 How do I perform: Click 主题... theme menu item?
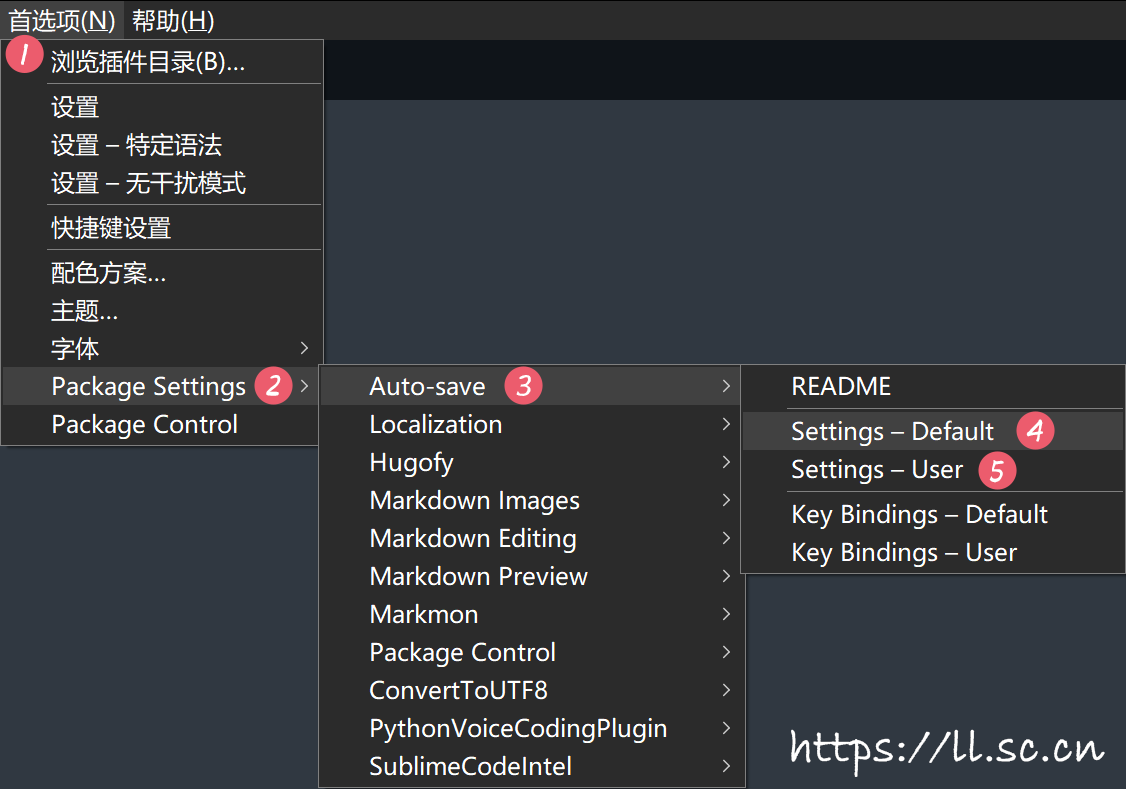pos(85,311)
